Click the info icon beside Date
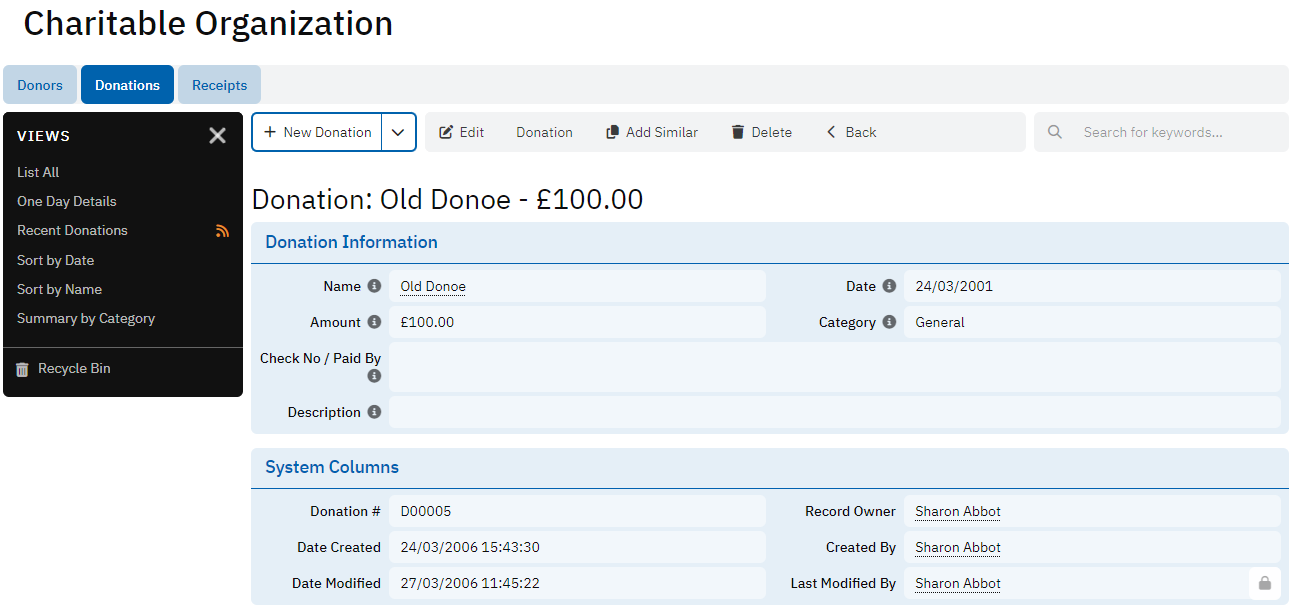This screenshot has width=1292, height=613. click(x=889, y=286)
